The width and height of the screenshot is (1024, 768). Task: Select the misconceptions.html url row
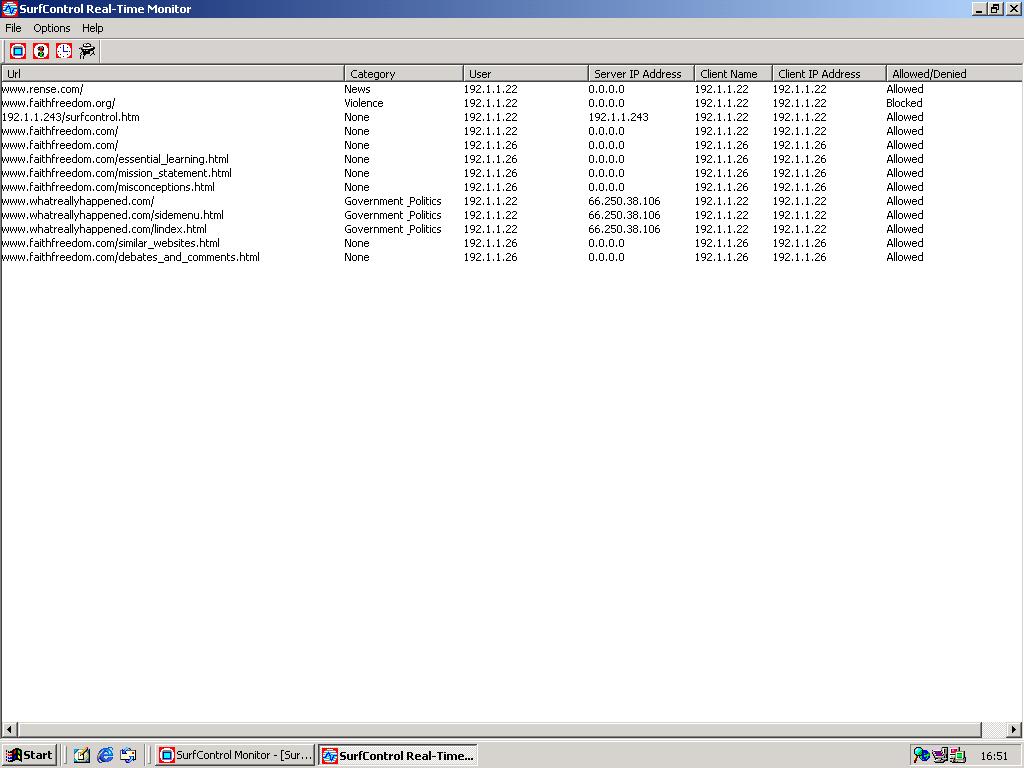pos(108,187)
